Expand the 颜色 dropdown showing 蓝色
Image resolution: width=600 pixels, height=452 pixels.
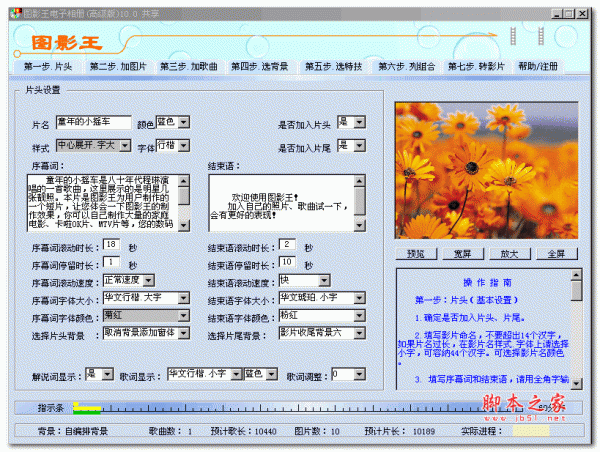point(184,122)
